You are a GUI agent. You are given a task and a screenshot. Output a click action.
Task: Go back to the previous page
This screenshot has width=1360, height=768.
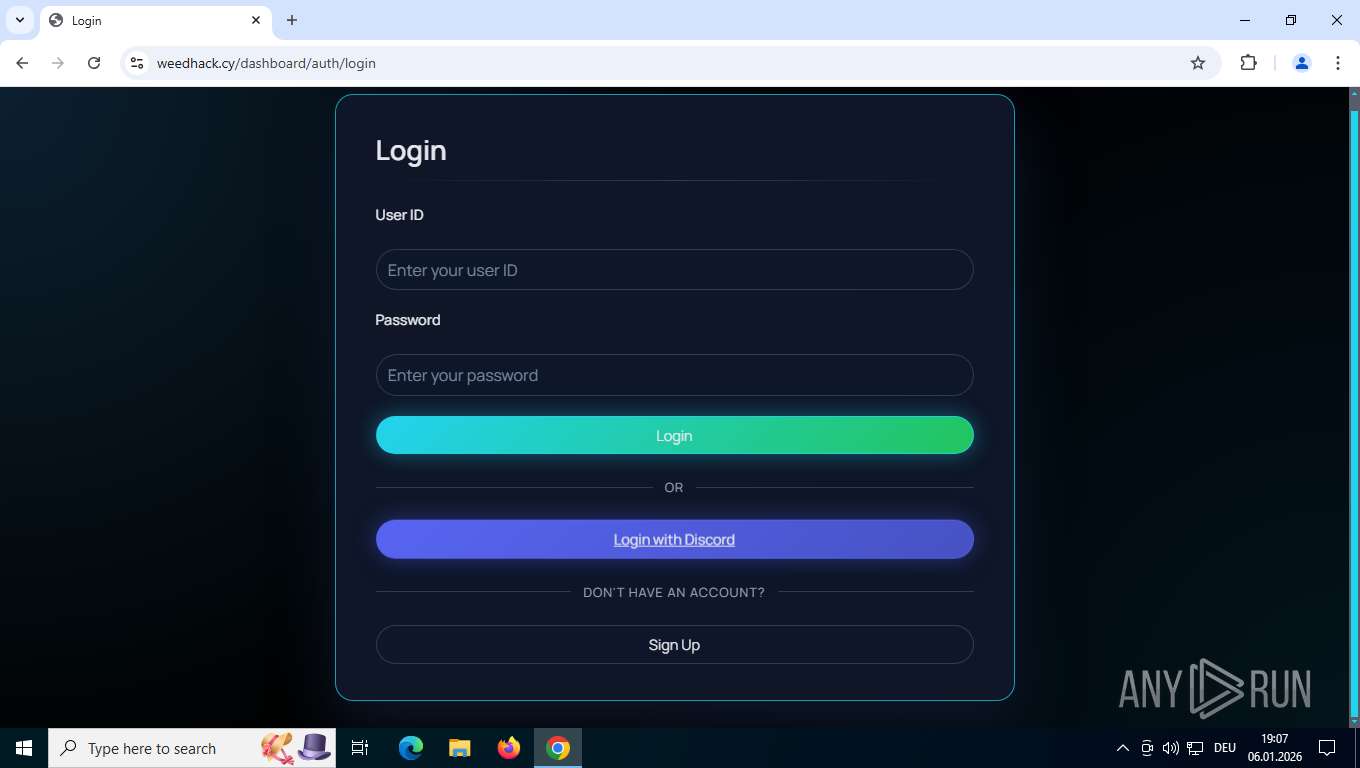(22, 63)
